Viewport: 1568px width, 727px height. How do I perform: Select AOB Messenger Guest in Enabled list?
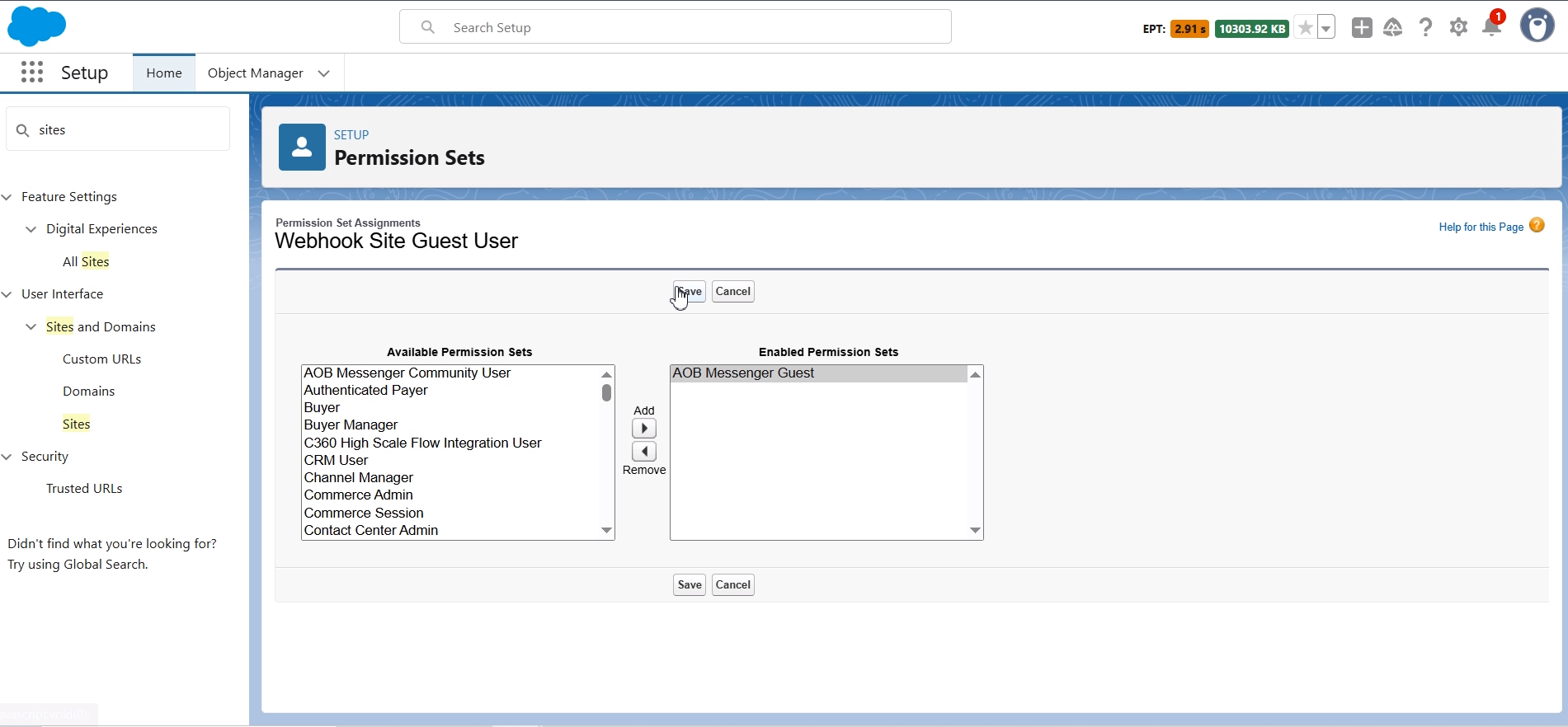[x=818, y=373]
